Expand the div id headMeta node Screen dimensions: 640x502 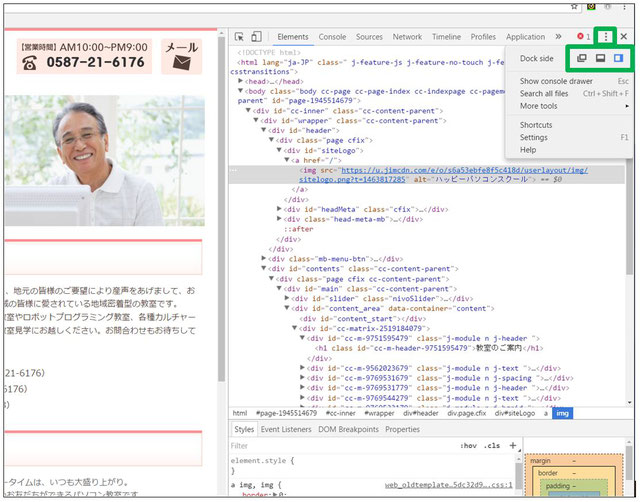pos(279,209)
